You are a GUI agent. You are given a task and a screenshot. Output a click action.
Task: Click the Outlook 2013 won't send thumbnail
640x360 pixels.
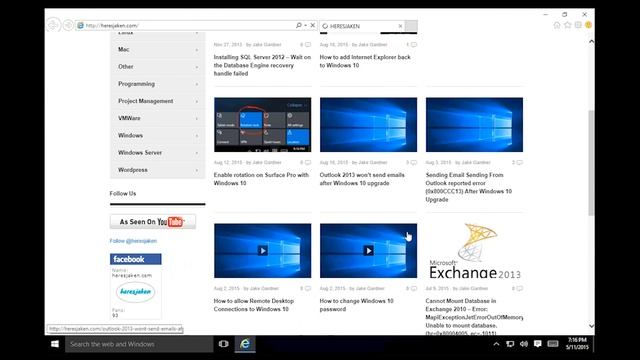(x=368, y=124)
